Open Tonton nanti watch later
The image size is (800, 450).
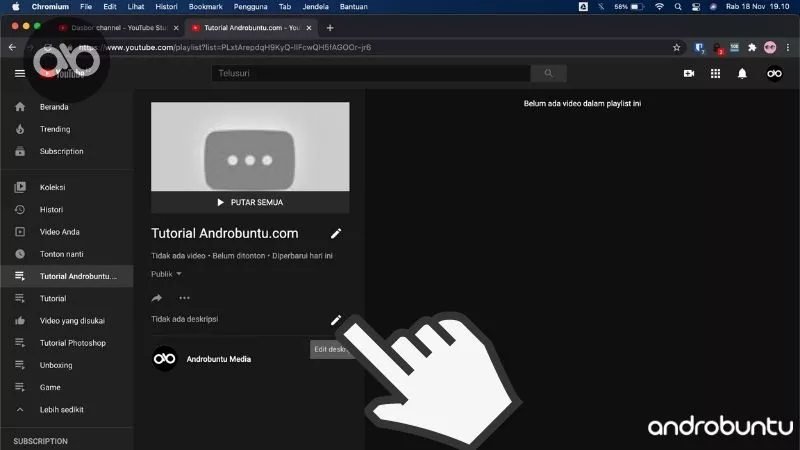[67, 254]
